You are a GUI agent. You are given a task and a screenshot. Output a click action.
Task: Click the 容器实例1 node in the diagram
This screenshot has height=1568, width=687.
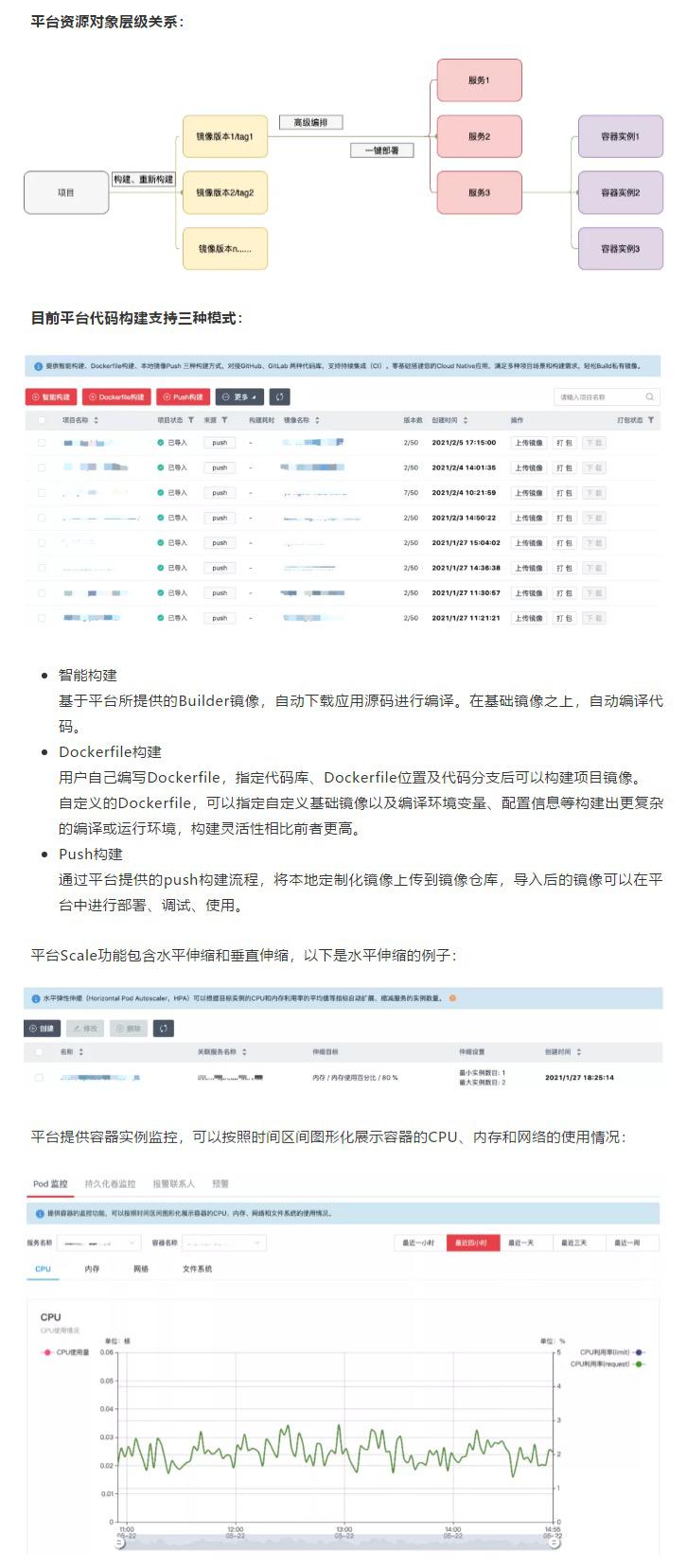620,136
